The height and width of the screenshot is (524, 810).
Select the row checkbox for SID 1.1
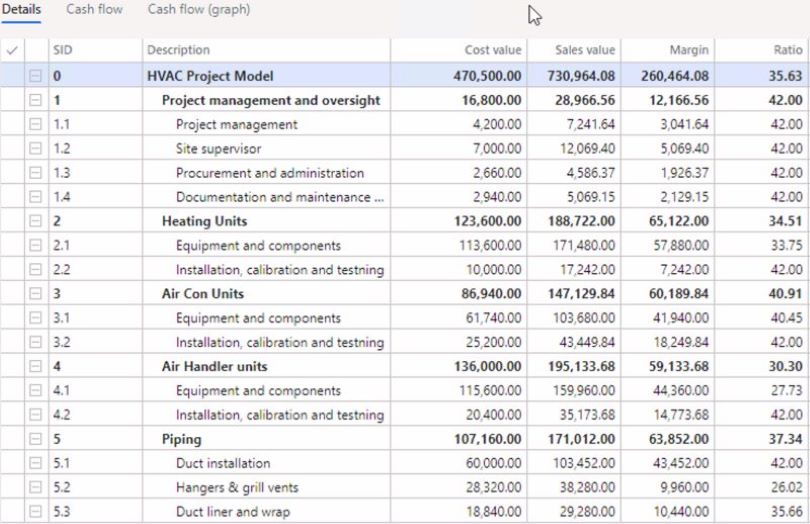click(x=12, y=125)
